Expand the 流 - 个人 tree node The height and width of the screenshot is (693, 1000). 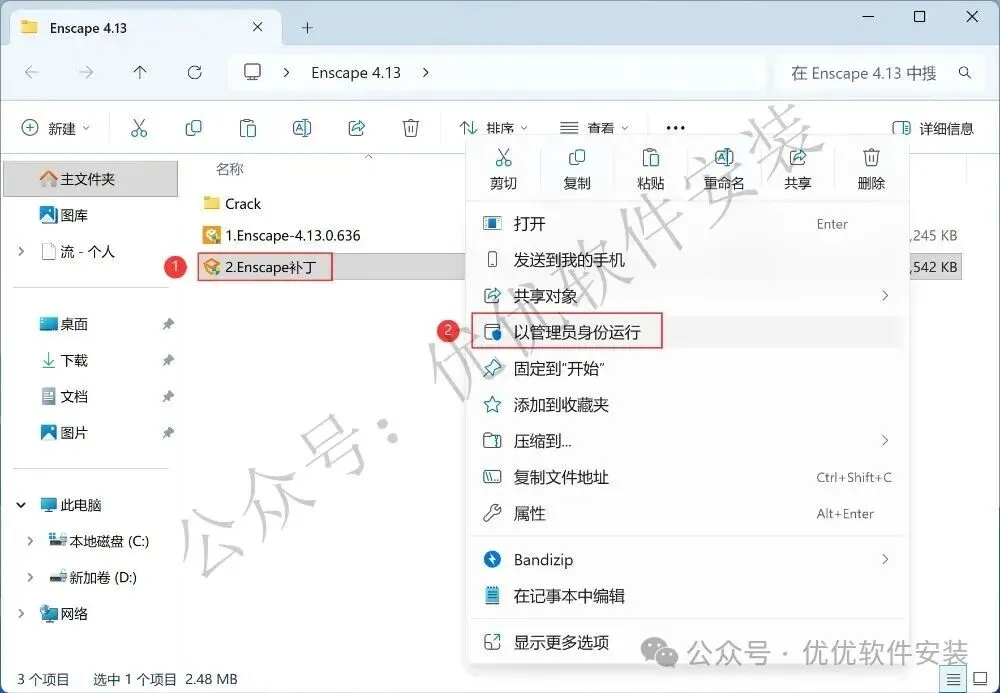coord(21,252)
